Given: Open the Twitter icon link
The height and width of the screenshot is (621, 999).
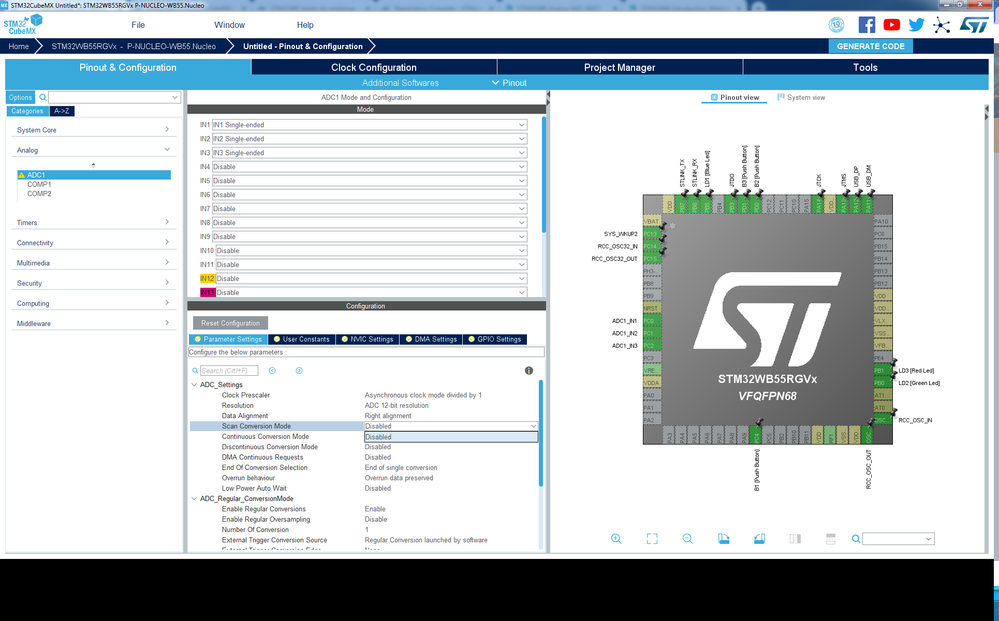Looking at the screenshot, I should click(x=916, y=25).
